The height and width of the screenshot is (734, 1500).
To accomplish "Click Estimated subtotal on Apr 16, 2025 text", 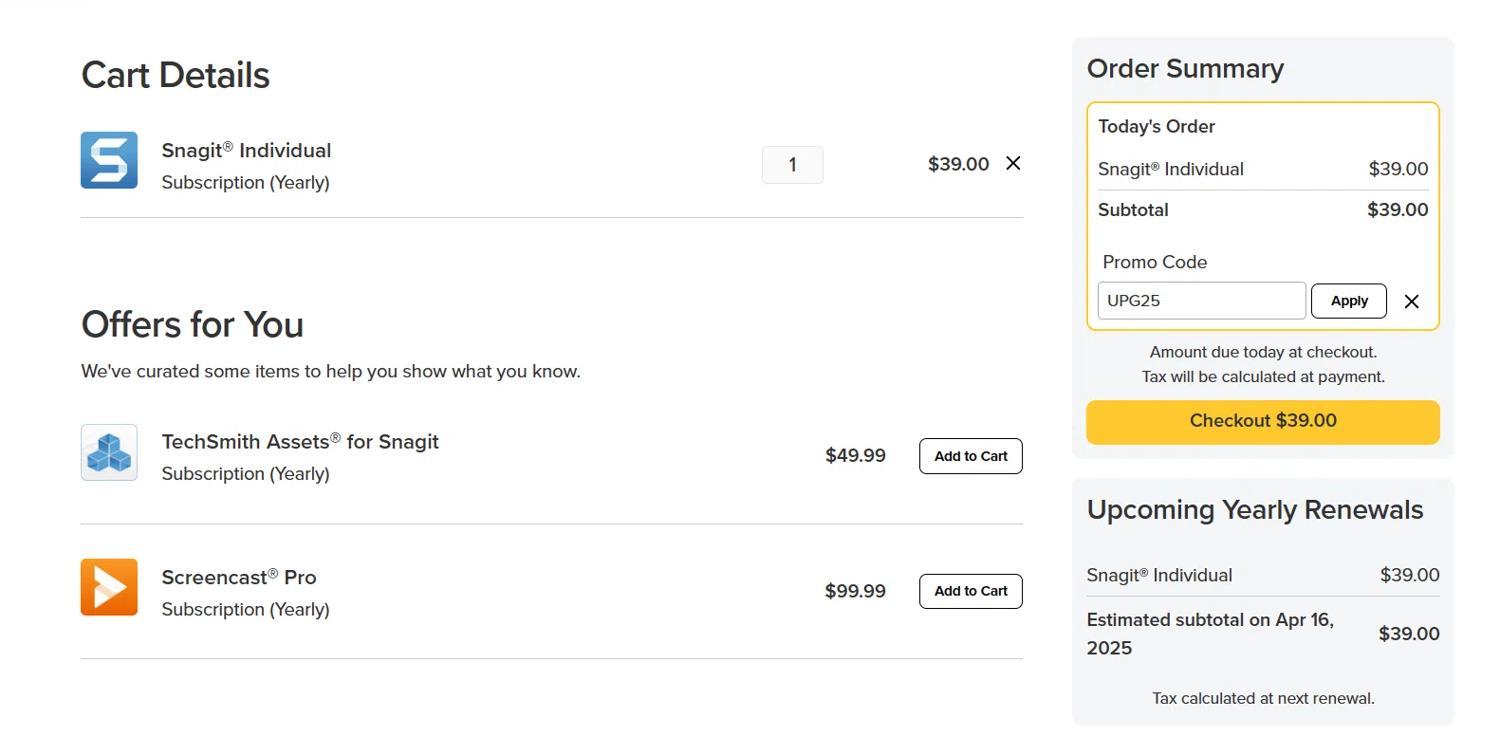I will pyautogui.click(x=1210, y=634).
